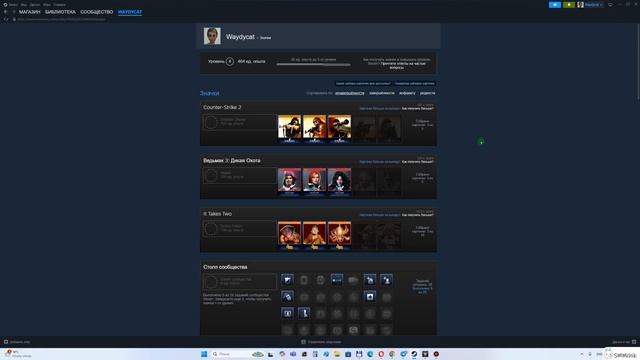The width and height of the screenshot is (640, 360).
Task: Open the red Opera browser taskbar icon
Action: coord(381,354)
